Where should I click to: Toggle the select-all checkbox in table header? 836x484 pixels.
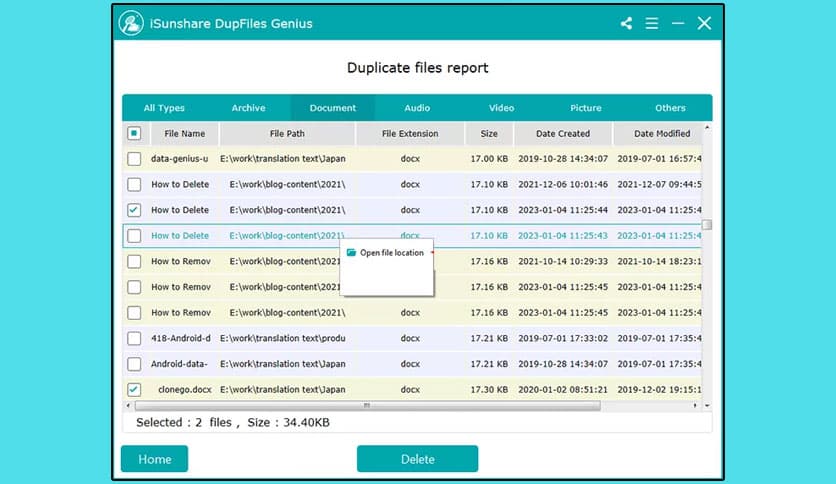(x=134, y=133)
